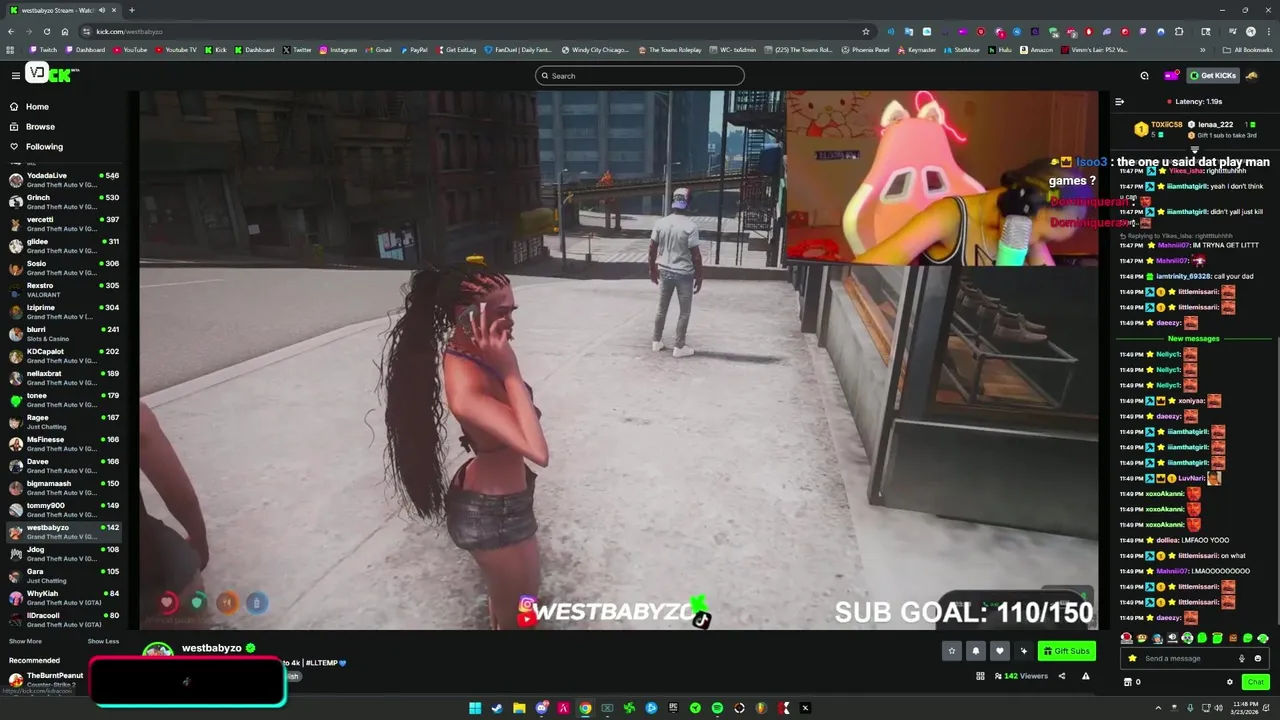Open the search-history icon beside Get KICKs
The height and width of the screenshot is (720, 1280).
1145,75
